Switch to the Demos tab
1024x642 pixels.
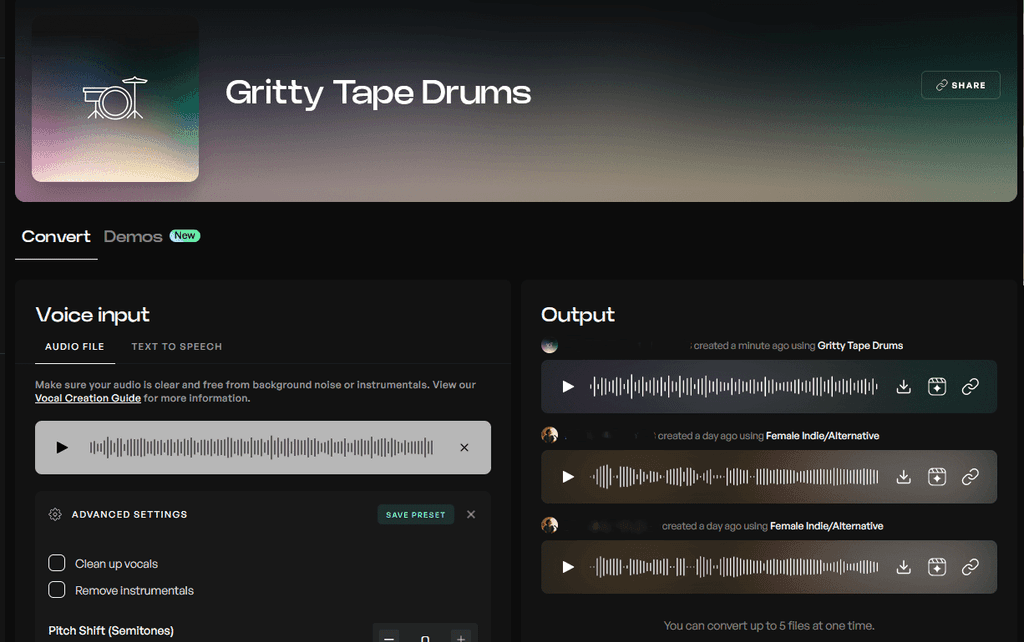(133, 236)
